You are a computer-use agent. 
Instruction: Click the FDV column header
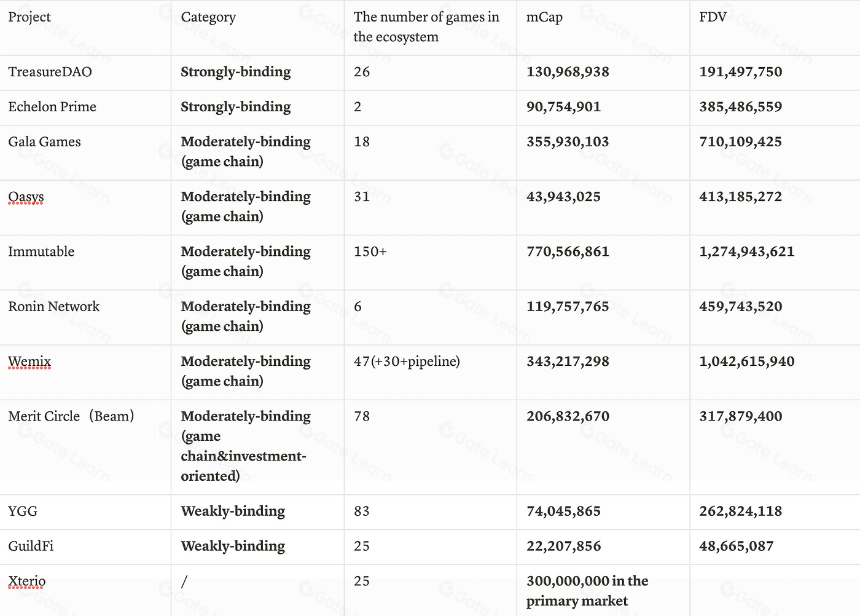(x=713, y=17)
